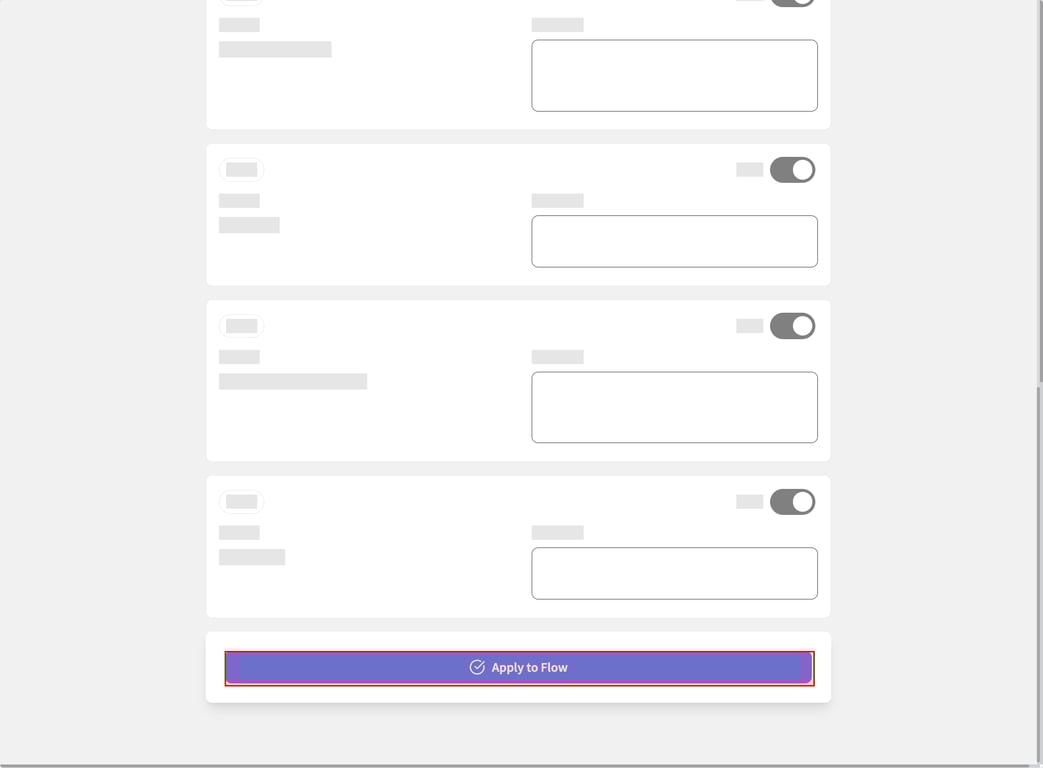Toggle the partially visible switch in the top card
The image size is (1043, 768).
click(792, 3)
